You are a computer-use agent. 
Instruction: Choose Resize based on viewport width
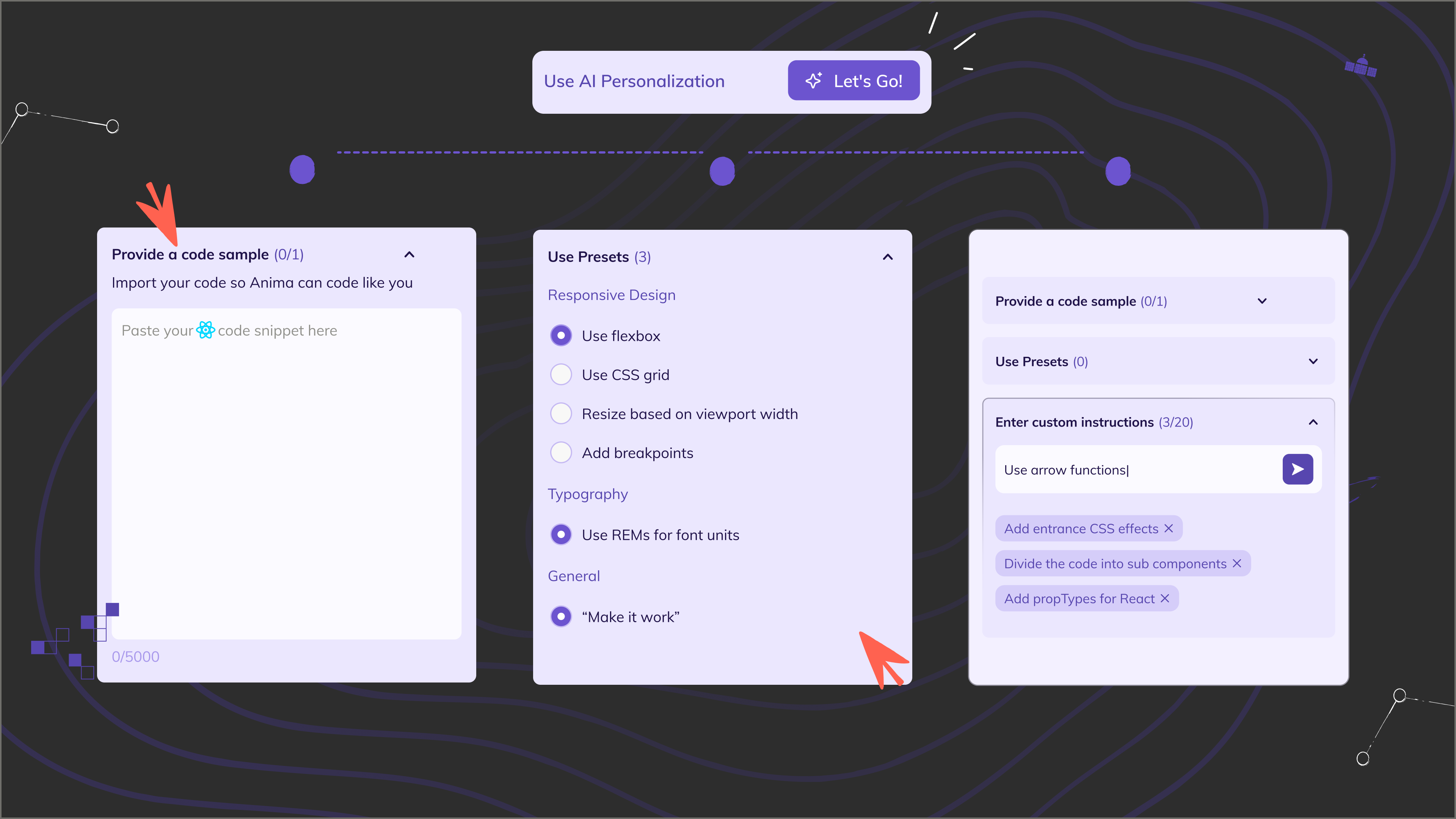[x=561, y=414]
